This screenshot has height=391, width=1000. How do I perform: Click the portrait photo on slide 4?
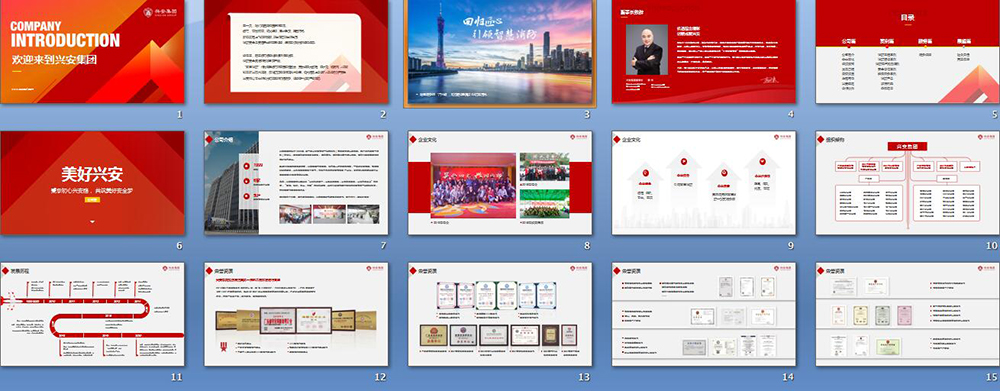pyautogui.click(x=647, y=50)
